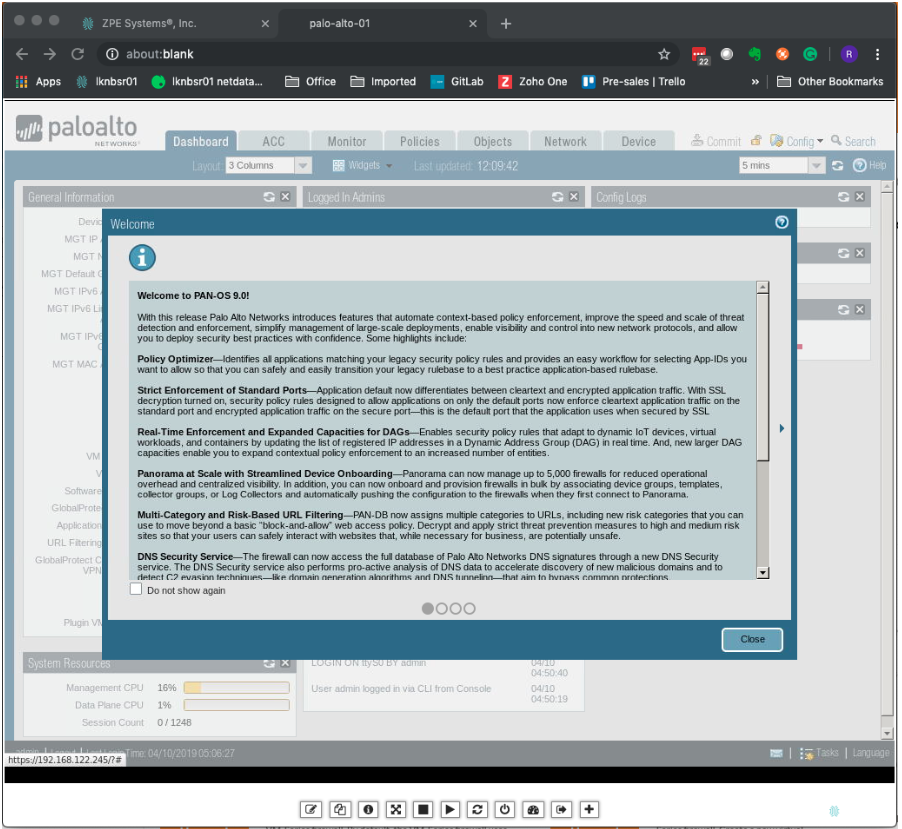The height and width of the screenshot is (829, 902).
Task: Toggle fullscreen with the expand arrows icon
Action: click(x=396, y=809)
